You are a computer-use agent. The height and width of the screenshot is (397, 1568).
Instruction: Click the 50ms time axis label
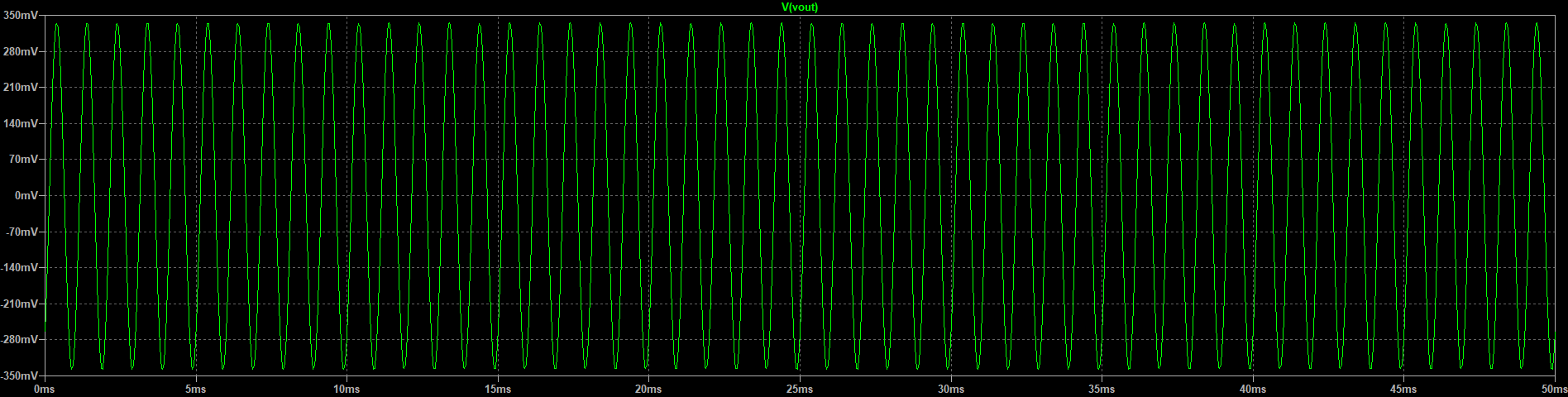(1553, 389)
